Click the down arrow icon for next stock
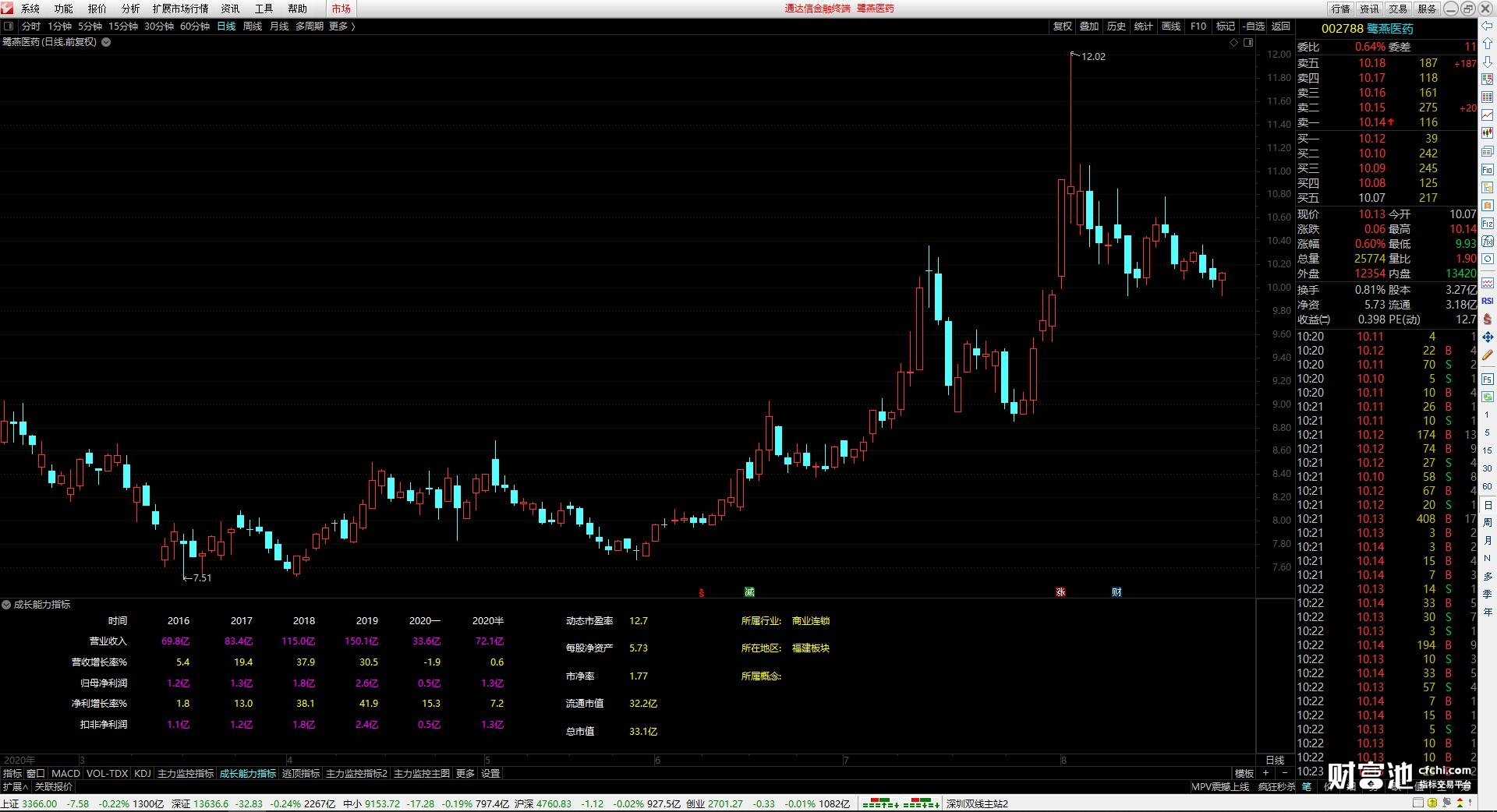Viewport: 1497px width, 812px height. [x=1487, y=62]
